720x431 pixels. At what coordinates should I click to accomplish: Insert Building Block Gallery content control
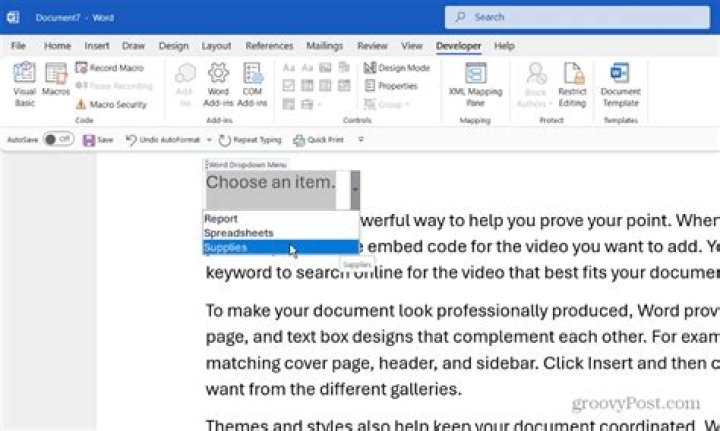344,68
